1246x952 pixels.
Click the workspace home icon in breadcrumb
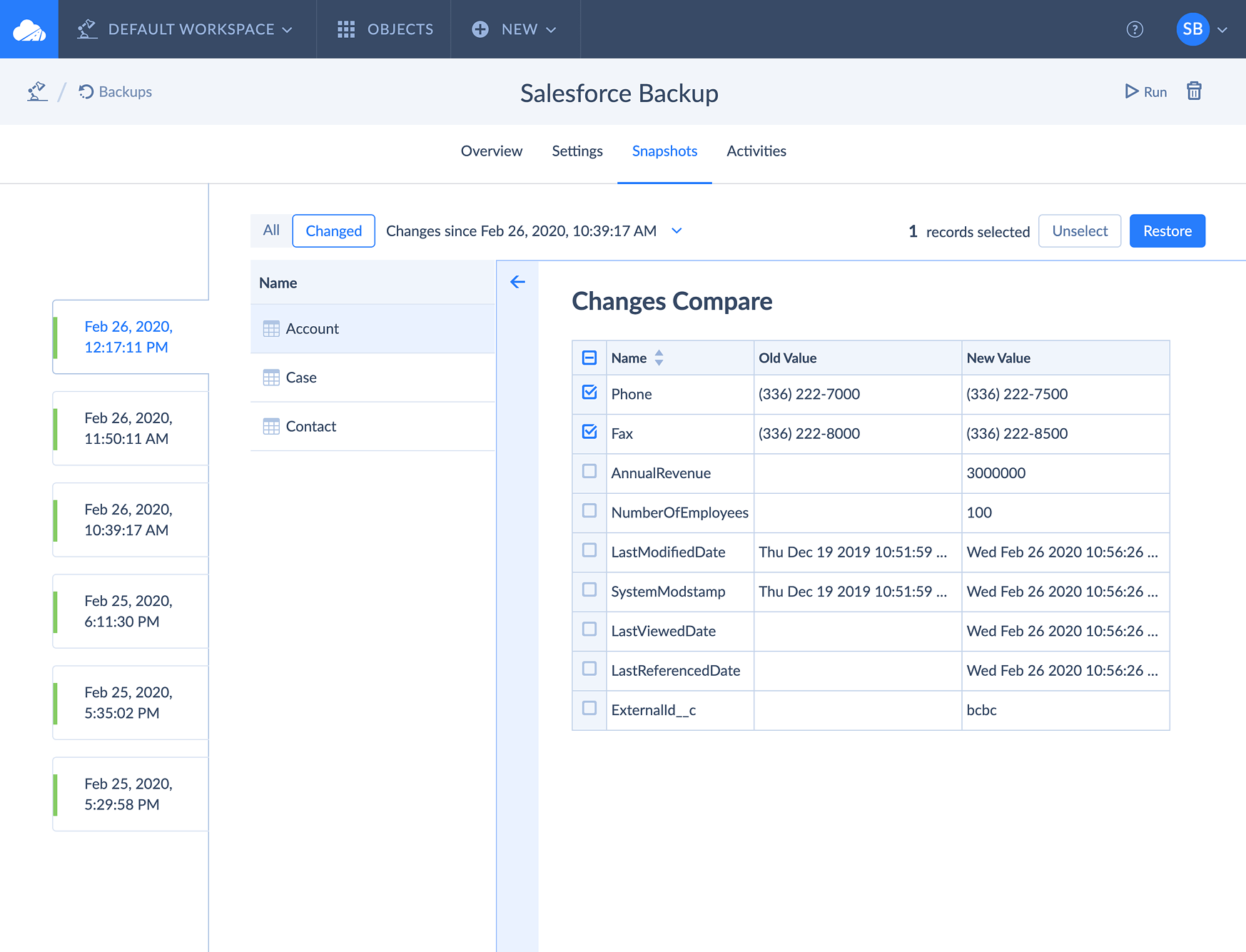pyautogui.click(x=37, y=91)
